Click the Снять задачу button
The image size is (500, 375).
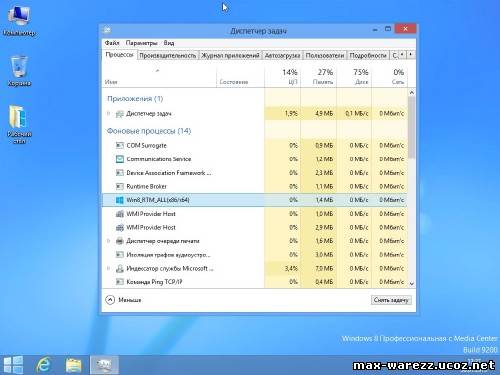391,300
